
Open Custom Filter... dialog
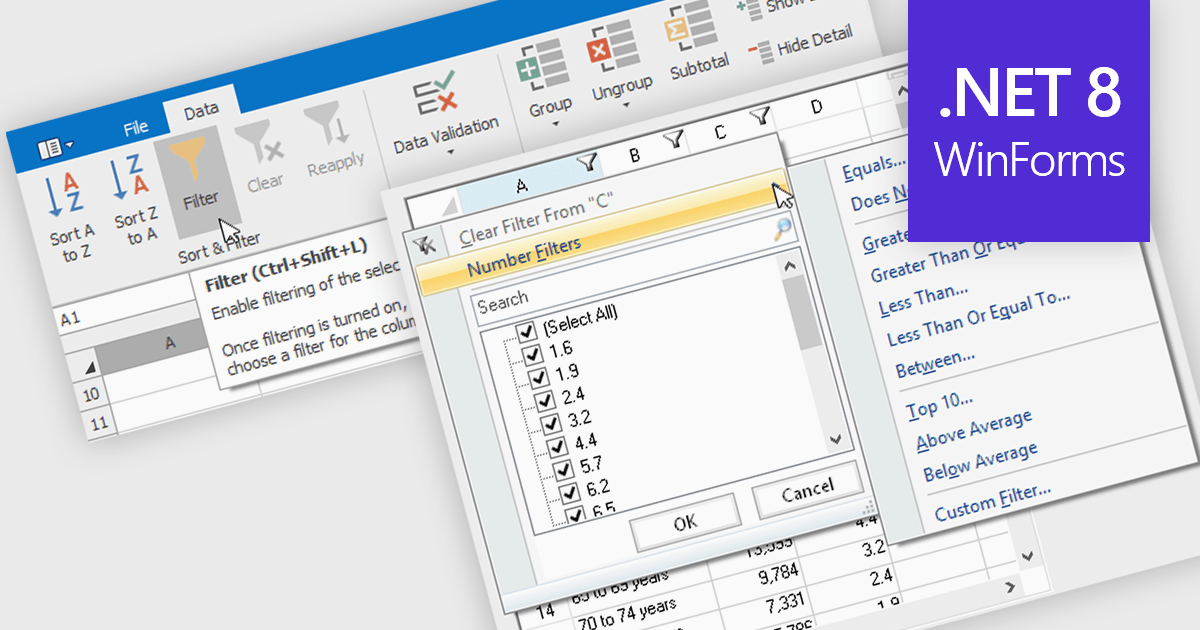tap(992, 501)
